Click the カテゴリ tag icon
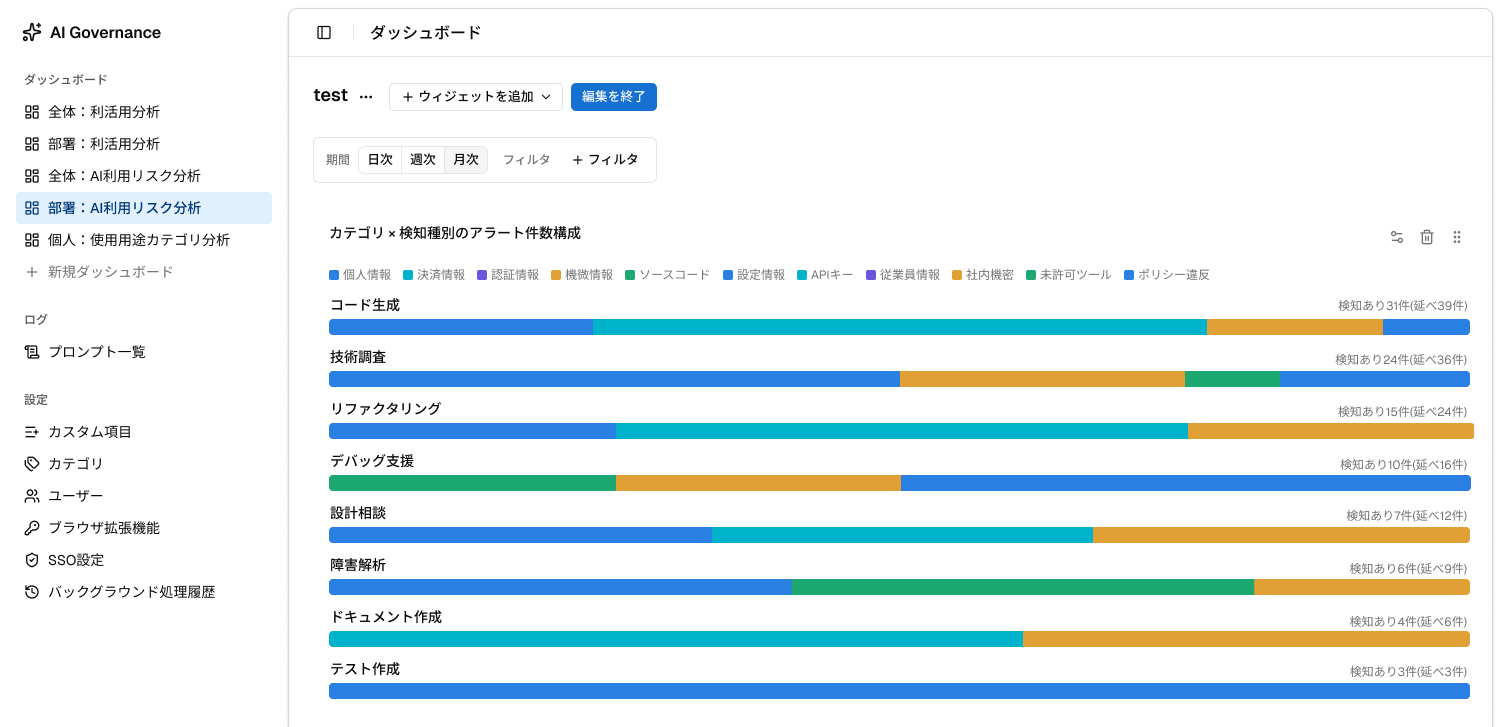The height and width of the screenshot is (727, 1500). click(x=32, y=464)
